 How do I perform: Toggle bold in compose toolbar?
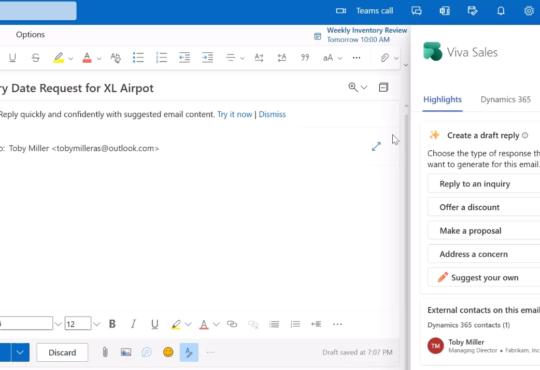point(112,324)
